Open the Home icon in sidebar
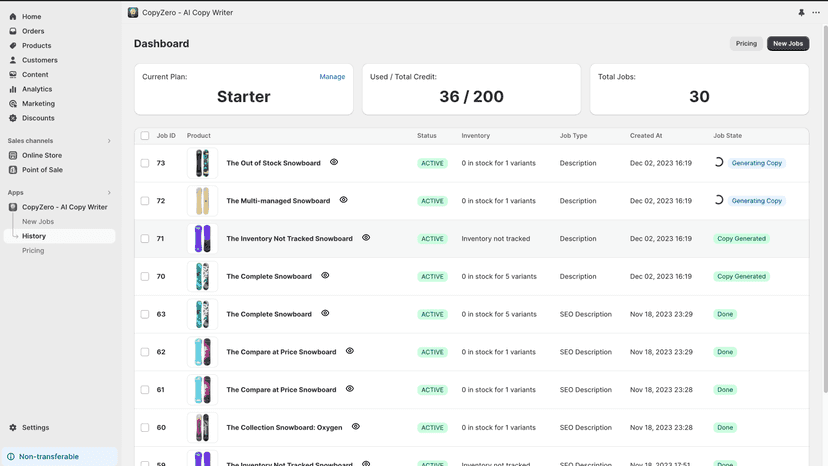The image size is (828, 466). click(13, 16)
